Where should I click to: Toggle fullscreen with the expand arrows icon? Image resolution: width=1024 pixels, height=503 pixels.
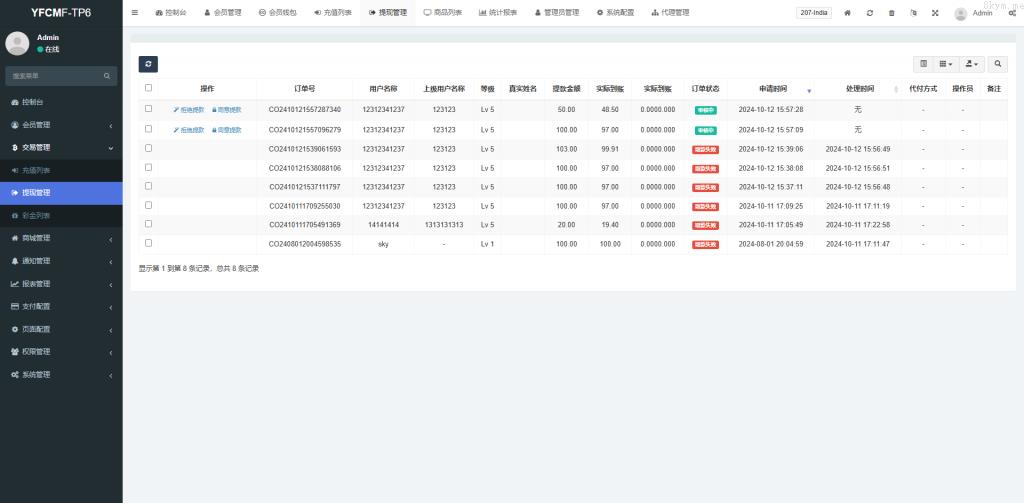click(x=935, y=13)
